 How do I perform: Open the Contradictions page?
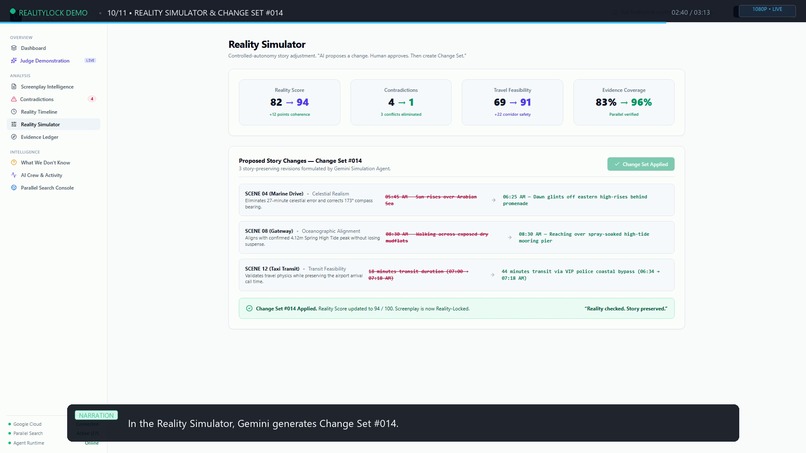[x=53, y=99]
